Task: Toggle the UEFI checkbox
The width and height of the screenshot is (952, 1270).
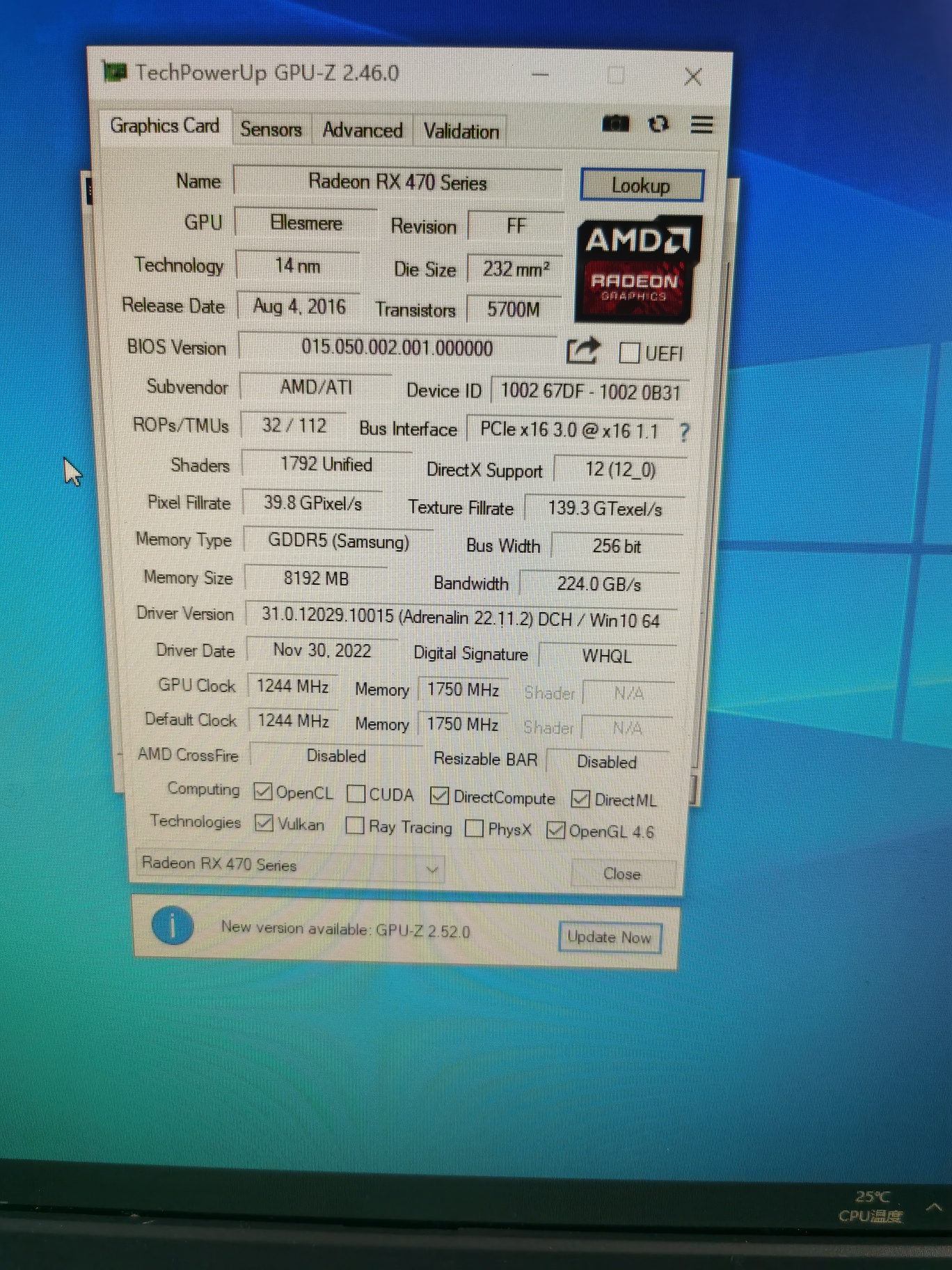Action: tap(629, 353)
